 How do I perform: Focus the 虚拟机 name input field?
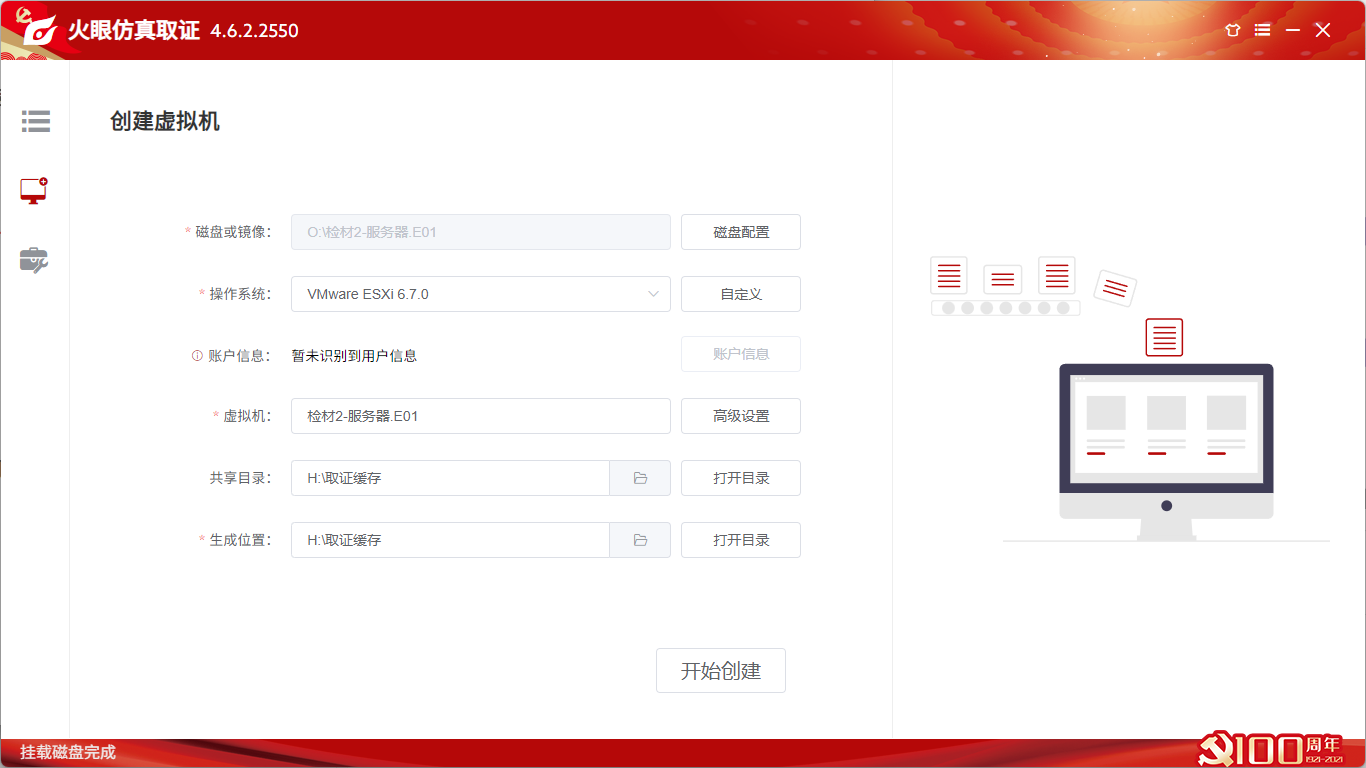pyautogui.click(x=481, y=416)
